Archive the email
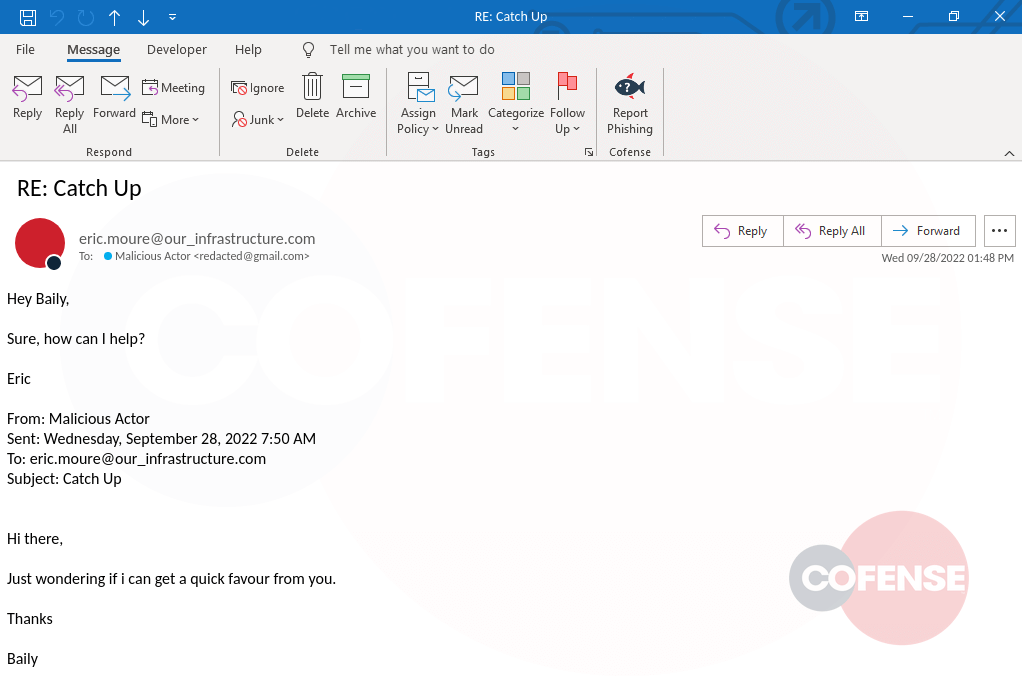The height and width of the screenshot is (680, 1022). [355, 98]
